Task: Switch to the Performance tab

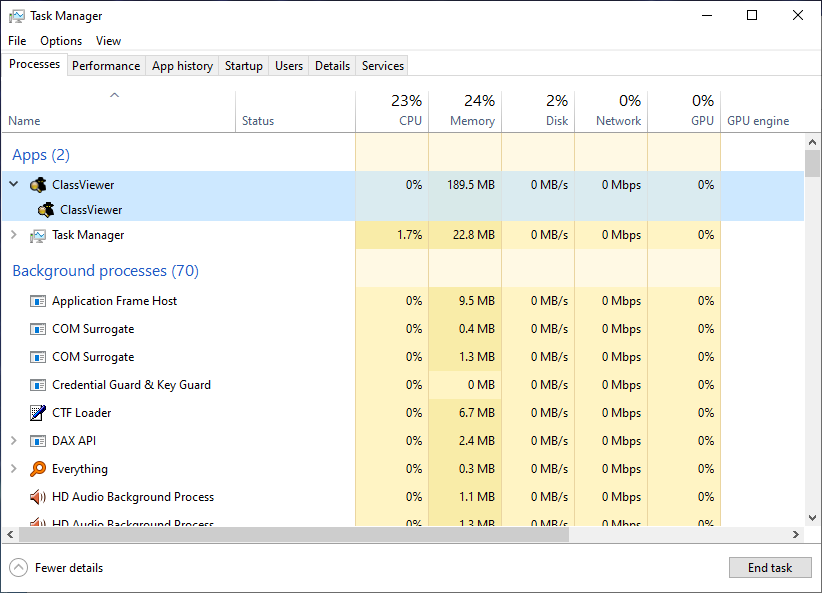Action: (106, 66)
